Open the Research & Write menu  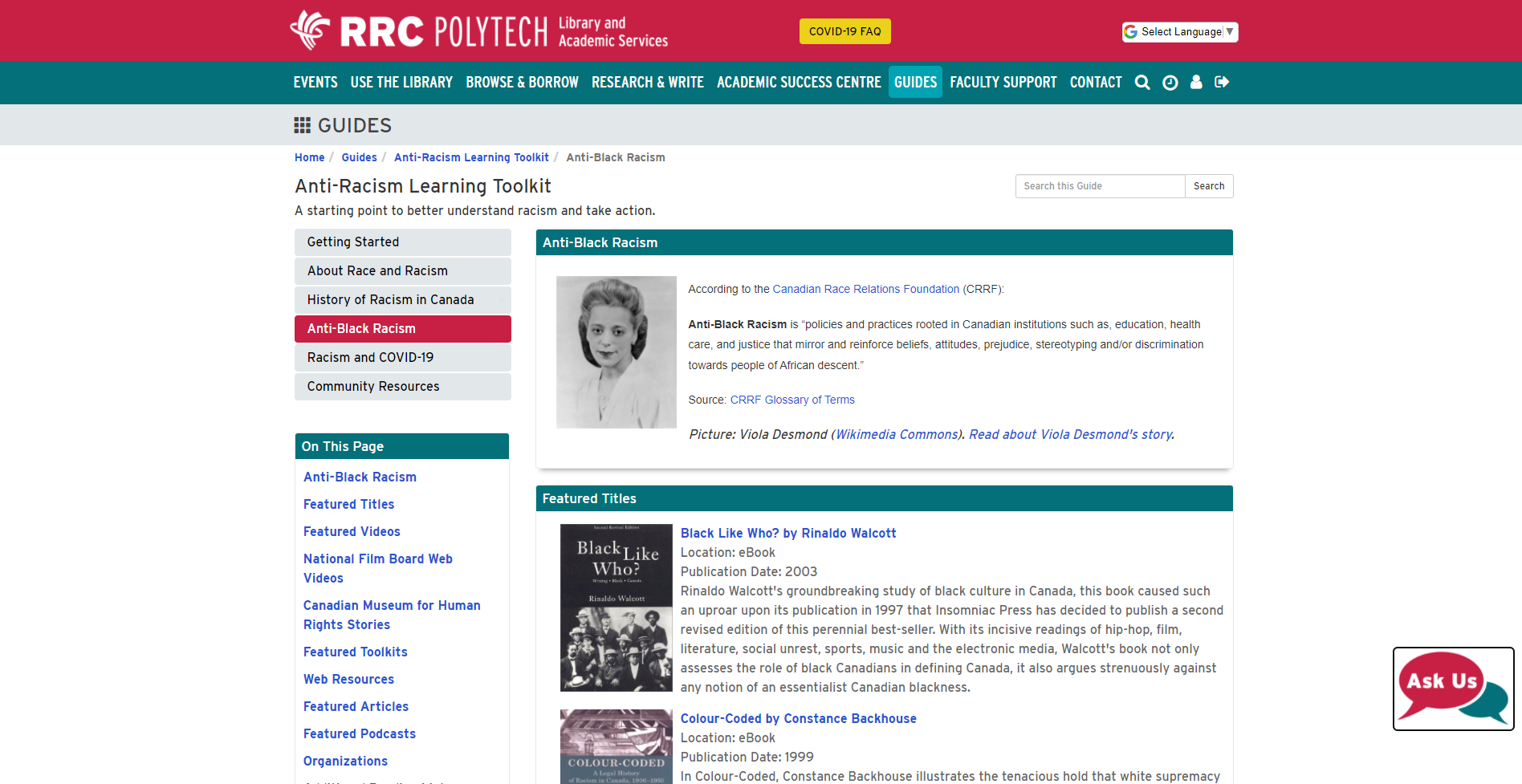click(x=648, y=82)
